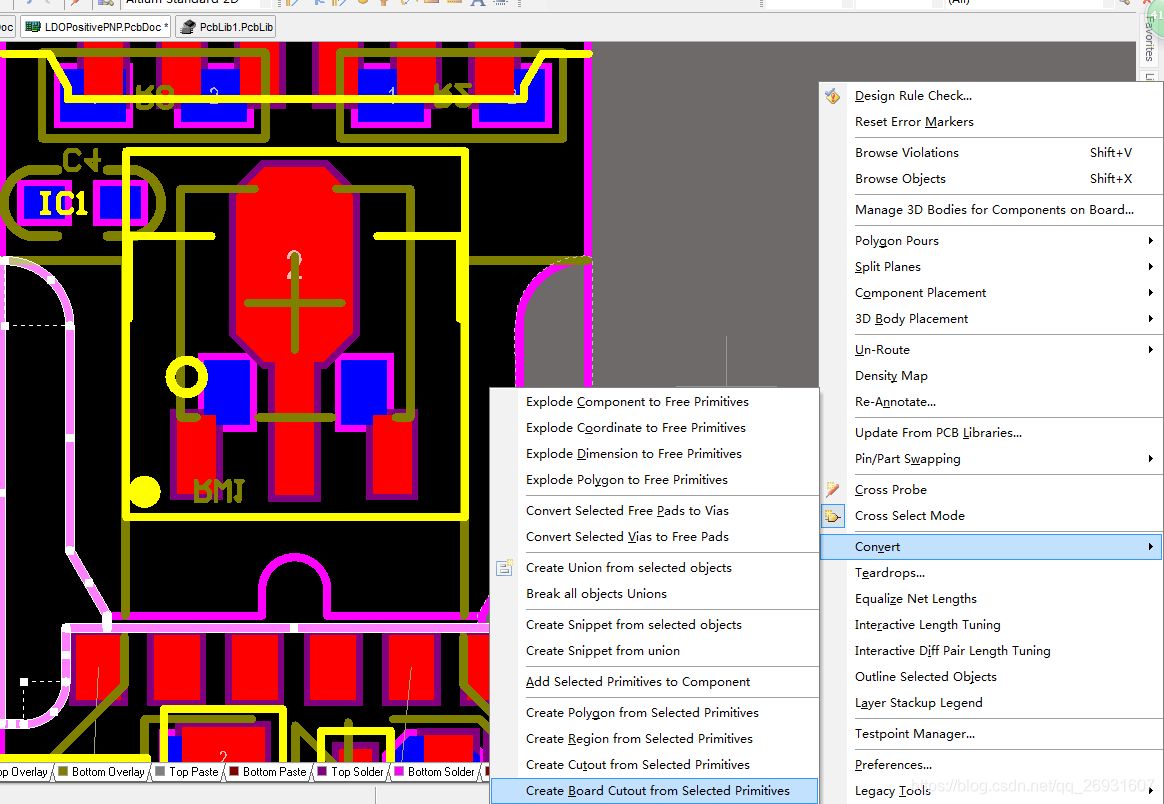The height and width of the screenshot is (804, 1164).
Task: Click the red center pad 2 of IC1
Action: (295, 265)
